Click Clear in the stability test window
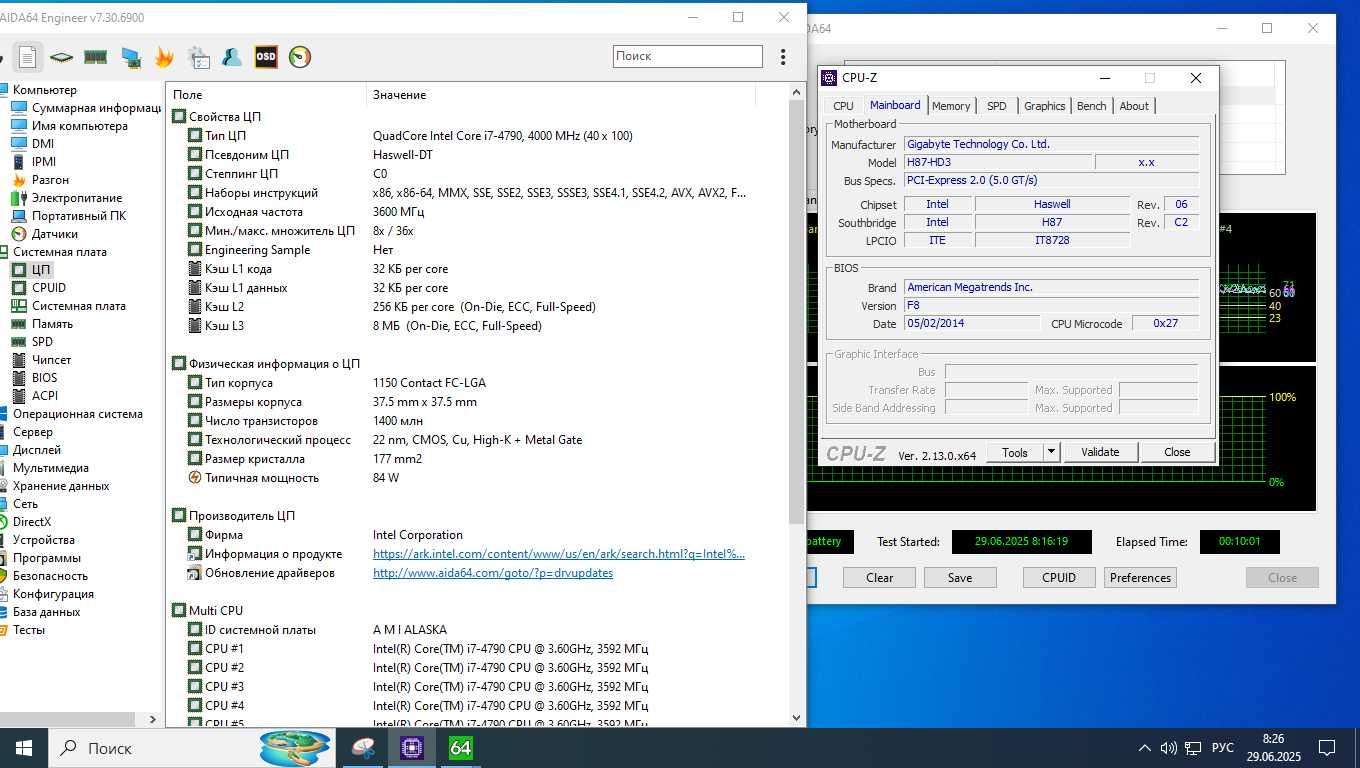 click(880, 578)
